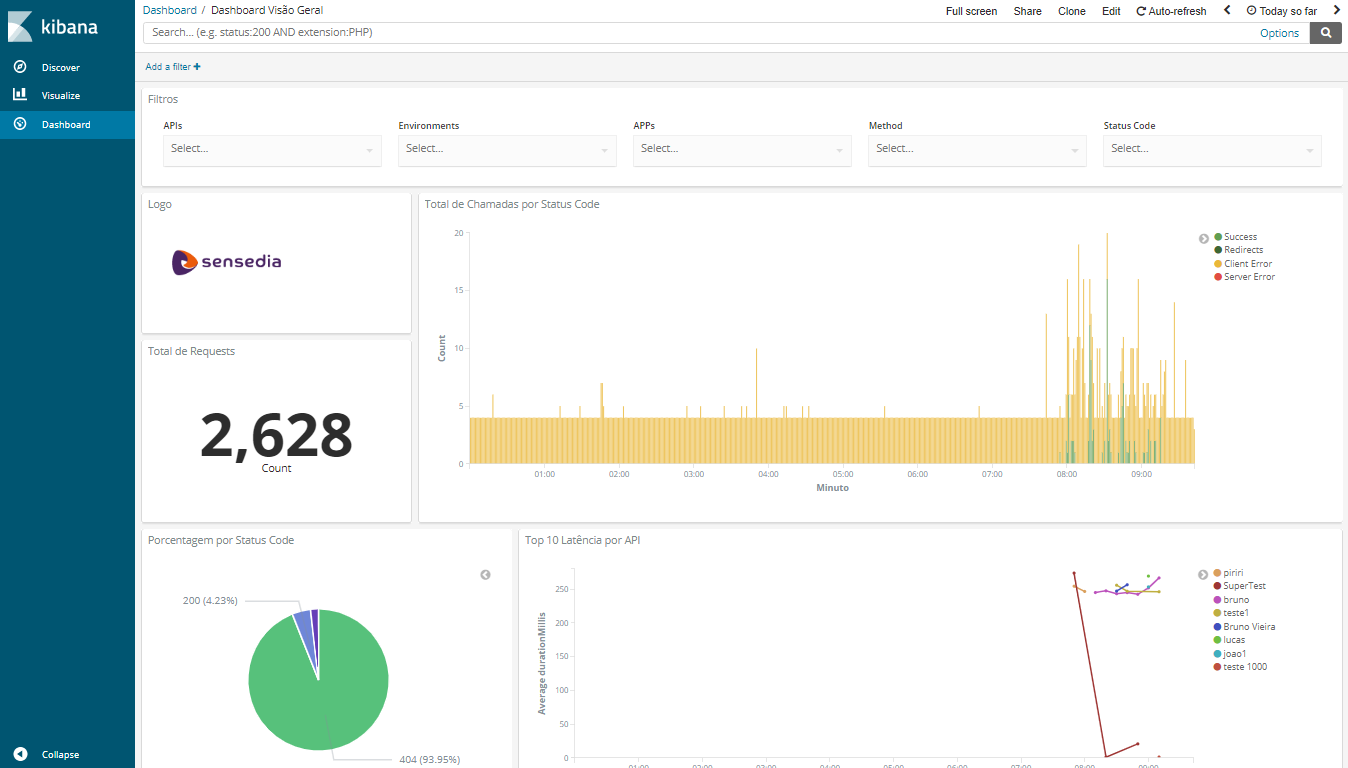Switch to Full screen mode
1348x768 pixels.
click(x=971, y=10)
